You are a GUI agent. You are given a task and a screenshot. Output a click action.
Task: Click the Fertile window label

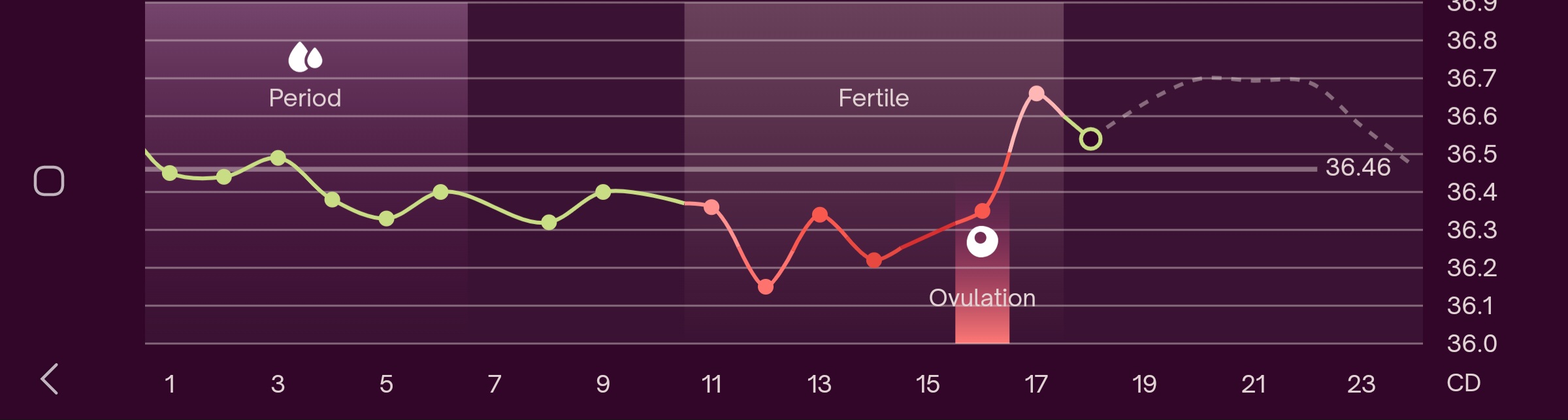(x=874, y=98)
